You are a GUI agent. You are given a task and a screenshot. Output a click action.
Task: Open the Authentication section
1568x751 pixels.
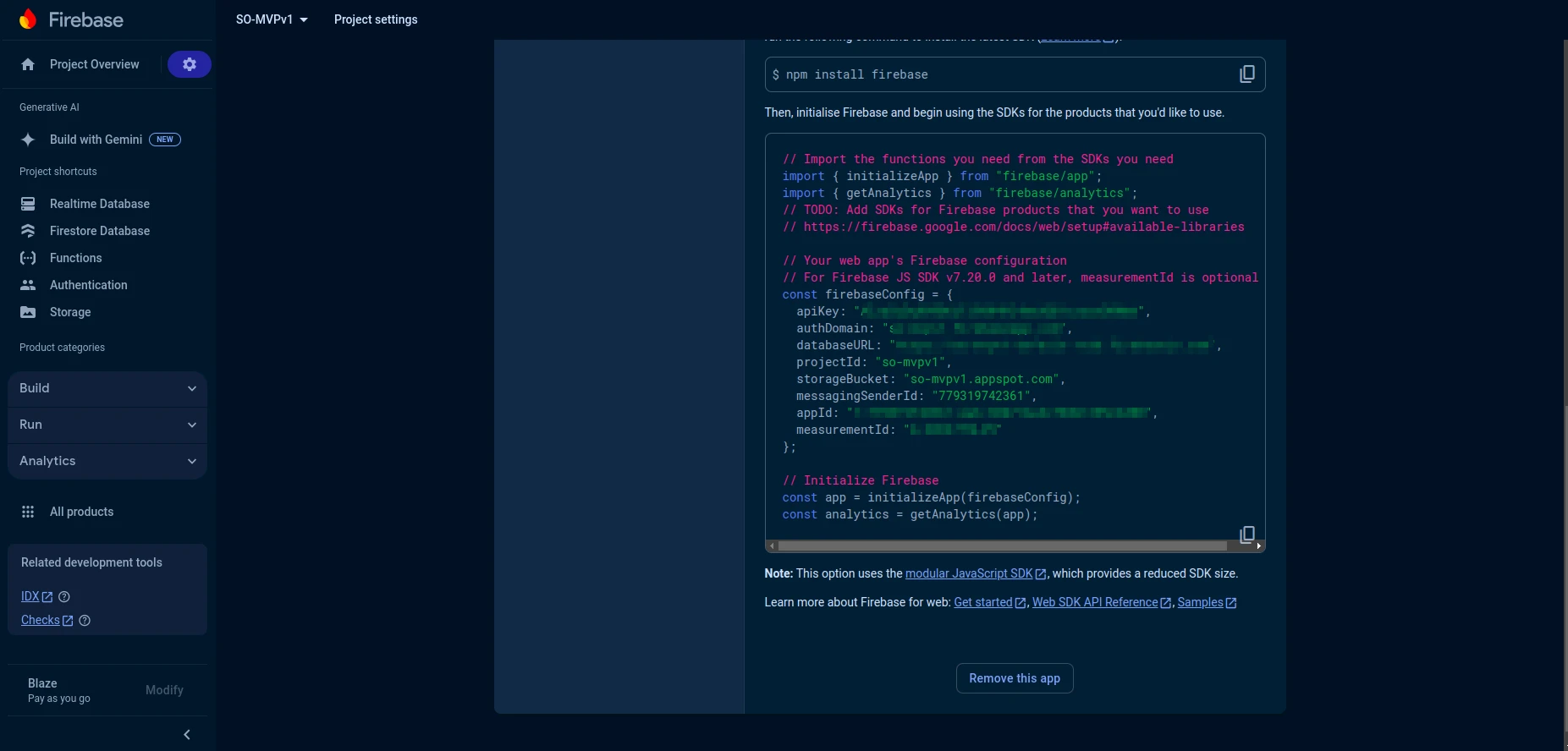pyautogui.click(x=88, y=285)
